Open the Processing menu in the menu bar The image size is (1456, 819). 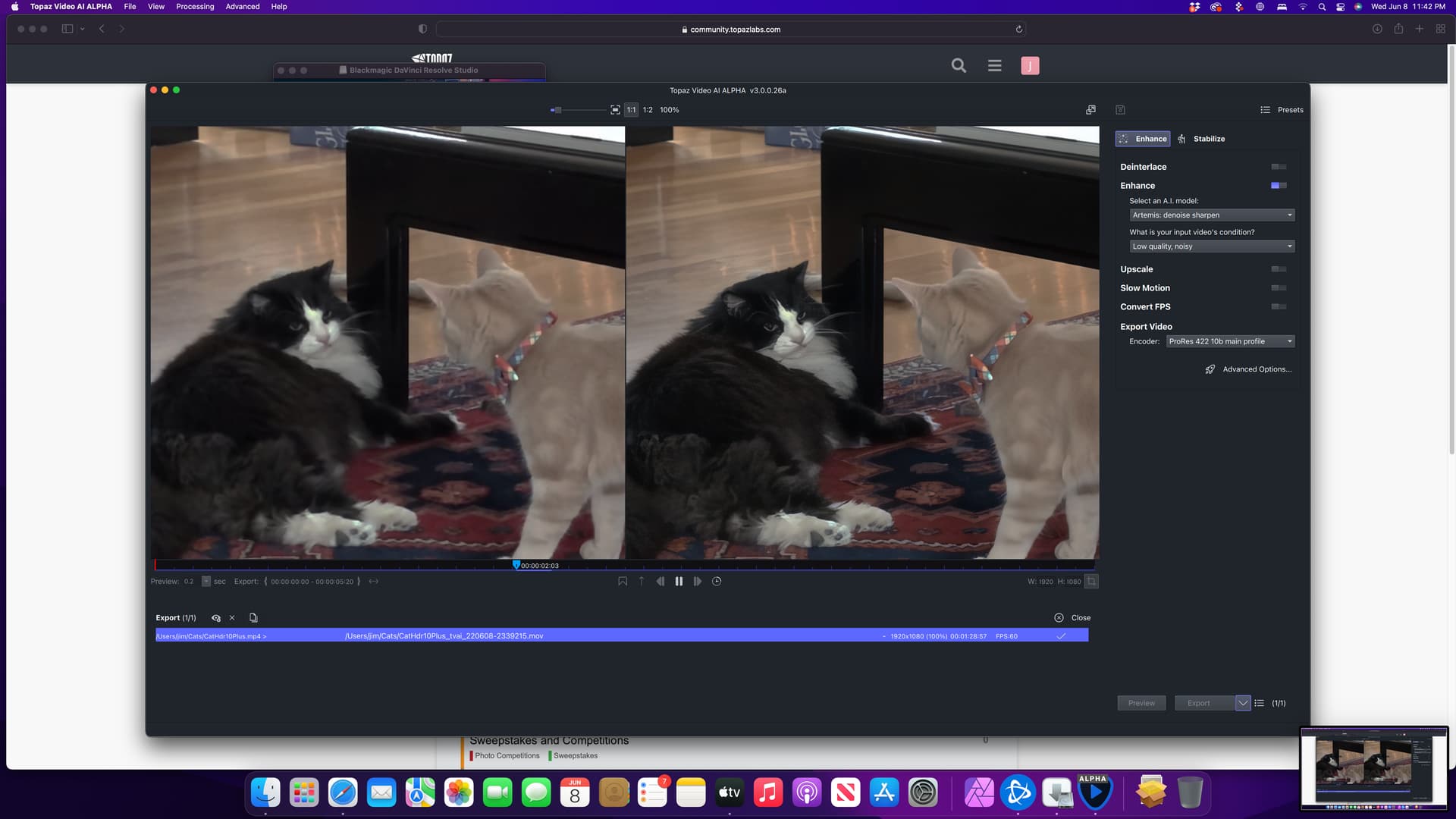(x=195, y=6)
